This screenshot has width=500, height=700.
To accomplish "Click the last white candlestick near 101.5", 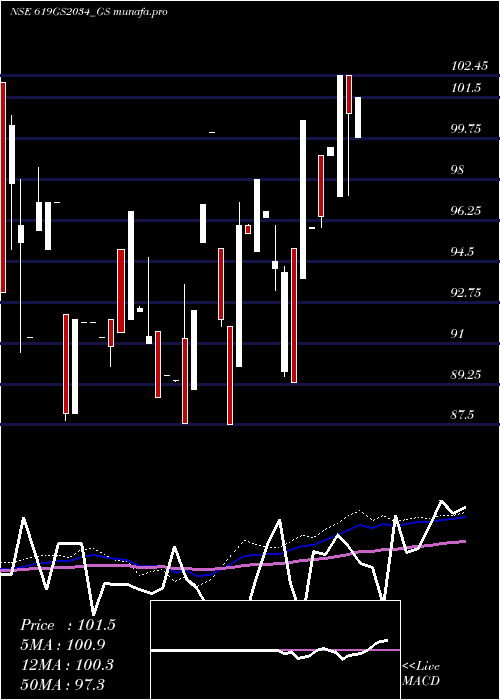I will tap(358, 117).
